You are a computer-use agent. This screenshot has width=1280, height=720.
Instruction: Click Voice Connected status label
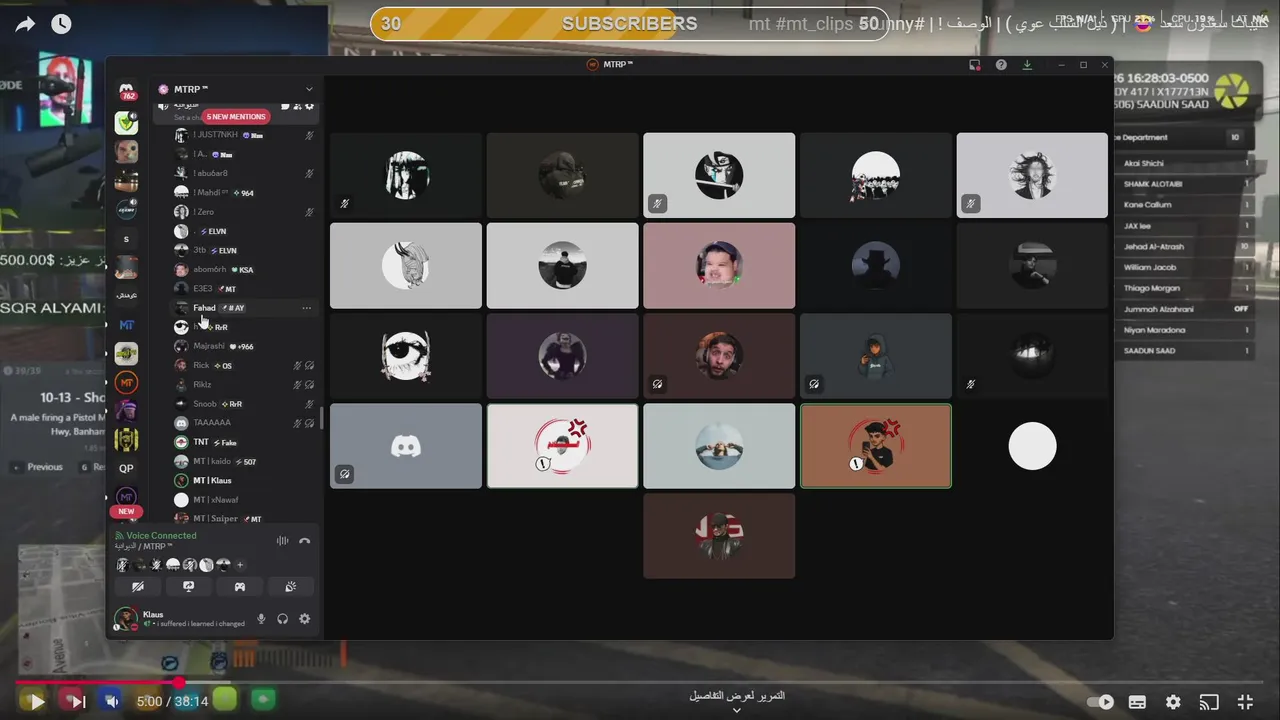(x=161, y=536)
